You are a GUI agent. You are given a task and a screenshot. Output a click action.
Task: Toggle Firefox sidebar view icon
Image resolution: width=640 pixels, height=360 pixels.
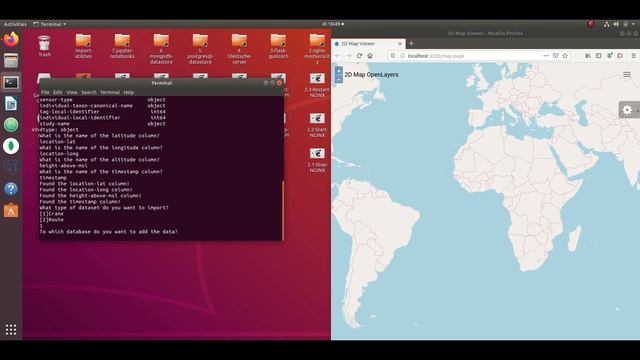[x=598, y=56]
